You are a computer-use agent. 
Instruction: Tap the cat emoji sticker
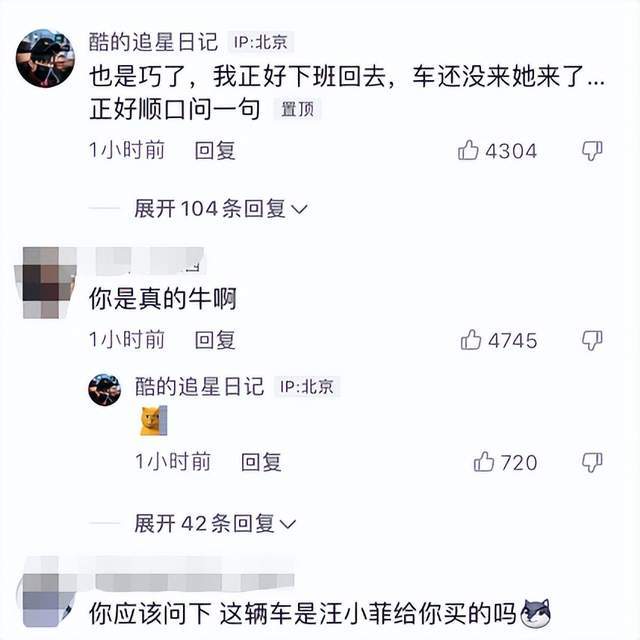(x=153, y=421)
